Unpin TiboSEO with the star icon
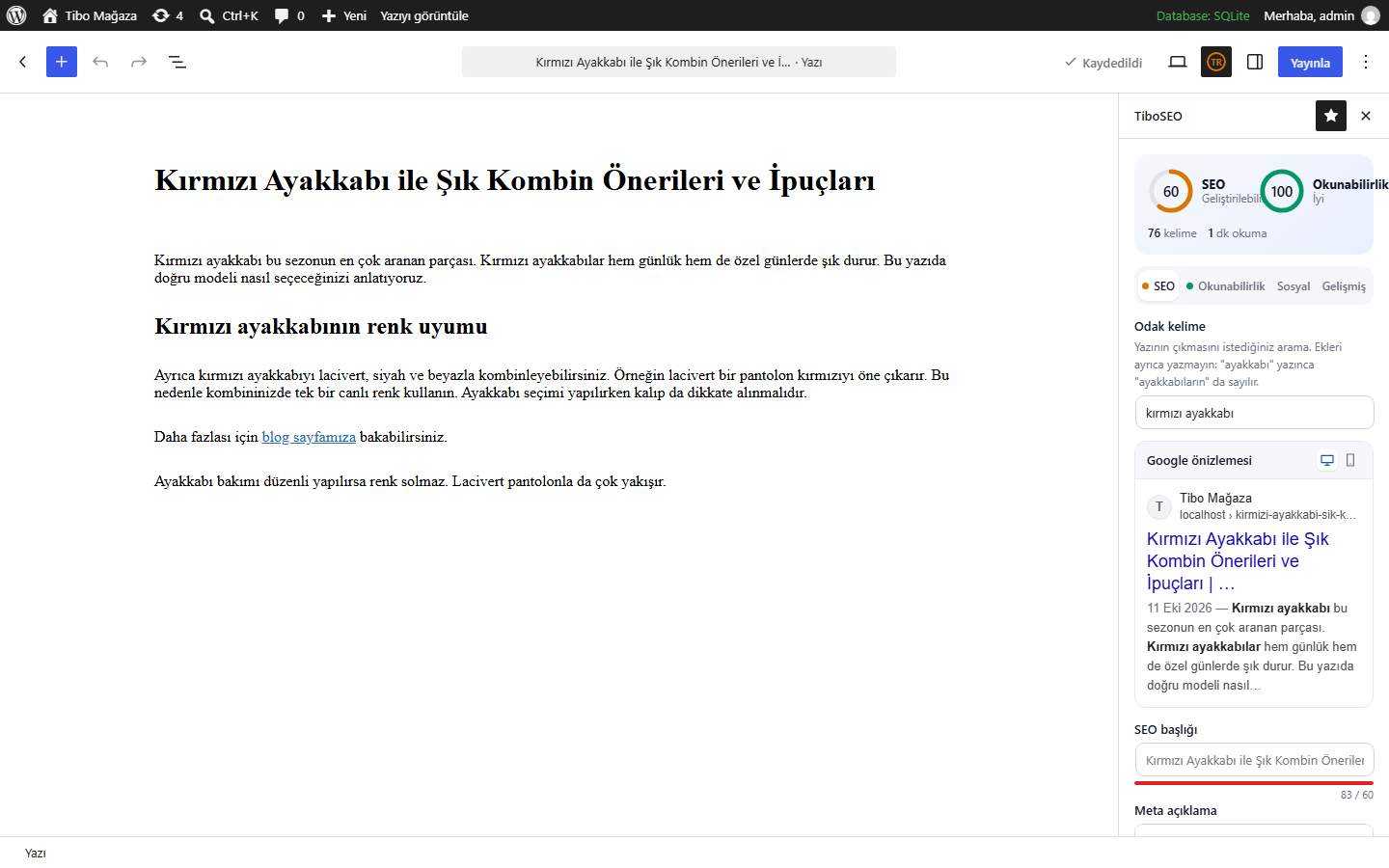 pos(1331,116)
